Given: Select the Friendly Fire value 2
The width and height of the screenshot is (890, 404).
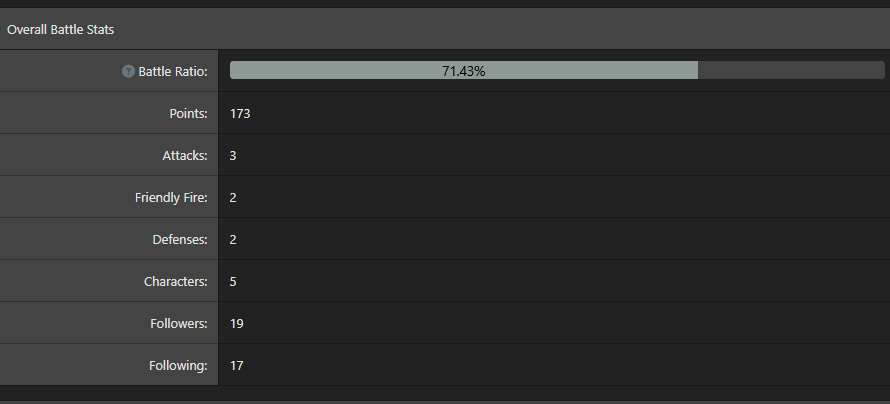Looking at the screenshot, I should tap(233, 198).
